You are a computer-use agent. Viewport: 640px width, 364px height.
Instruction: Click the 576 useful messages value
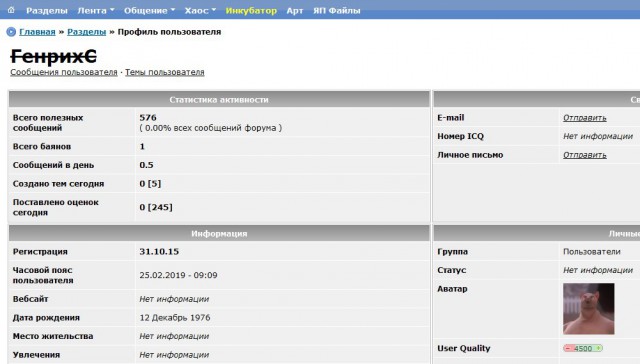[148, 118]
